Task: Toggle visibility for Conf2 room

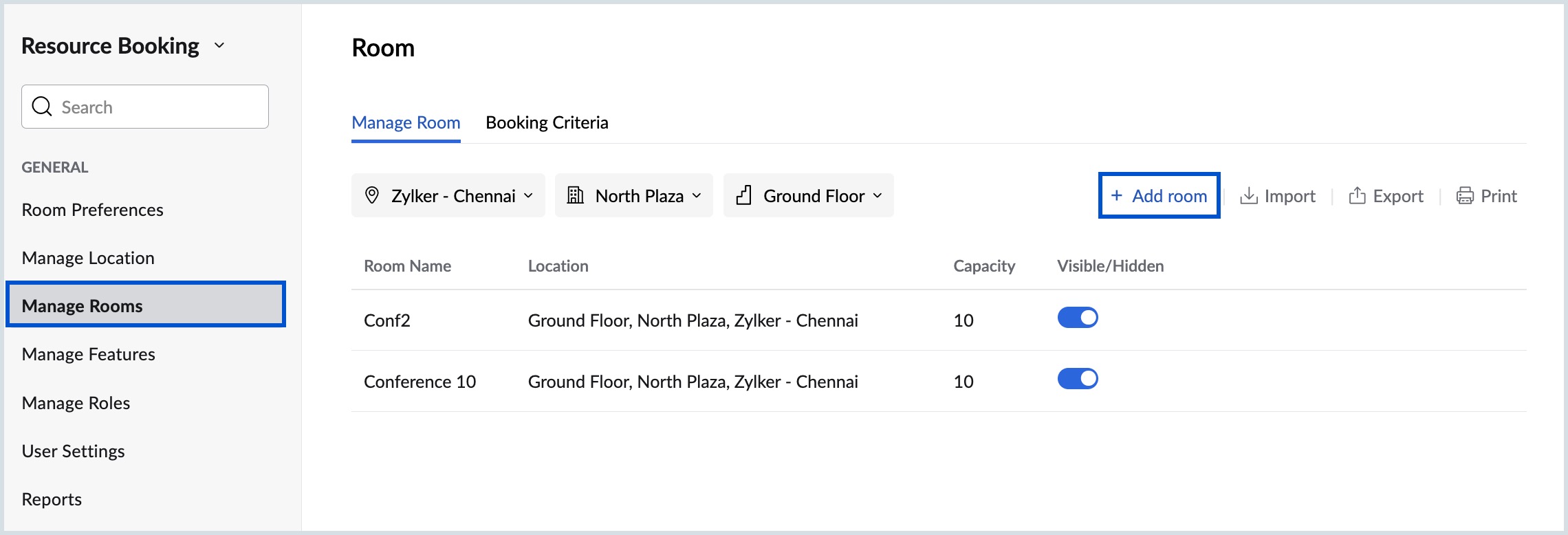Action: click(1078, 318)
